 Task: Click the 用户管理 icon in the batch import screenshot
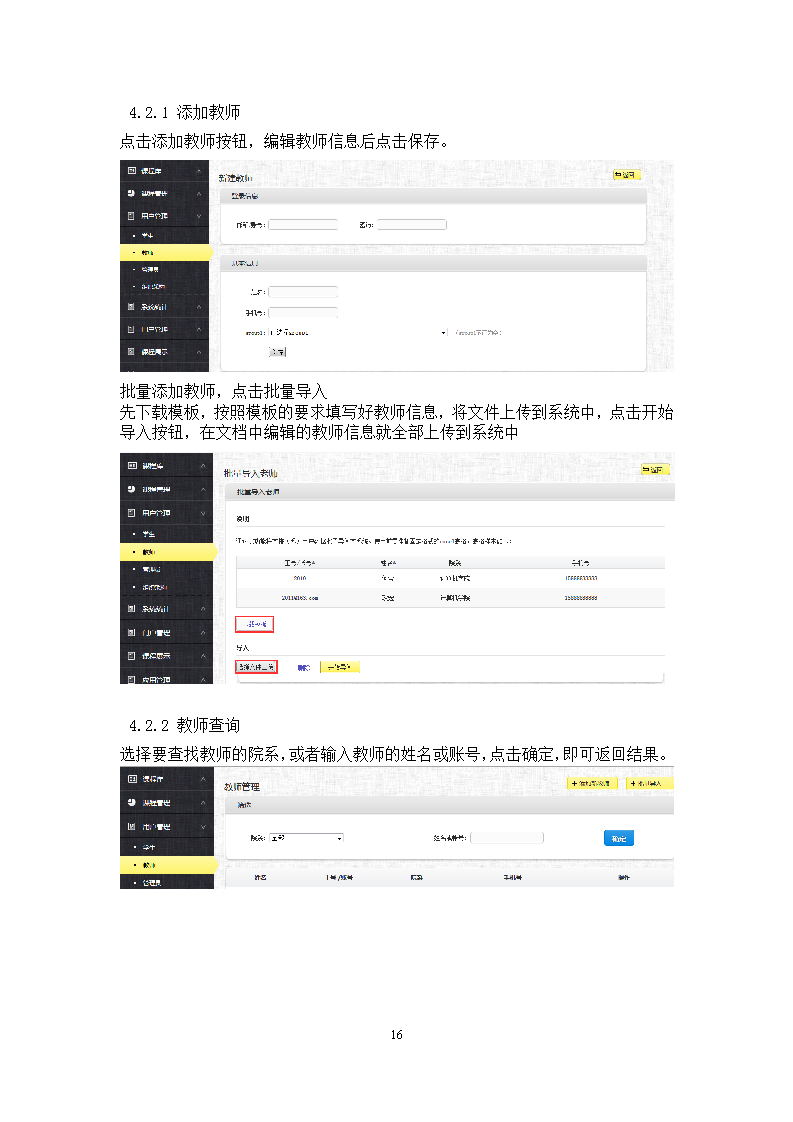click(132, 513)
